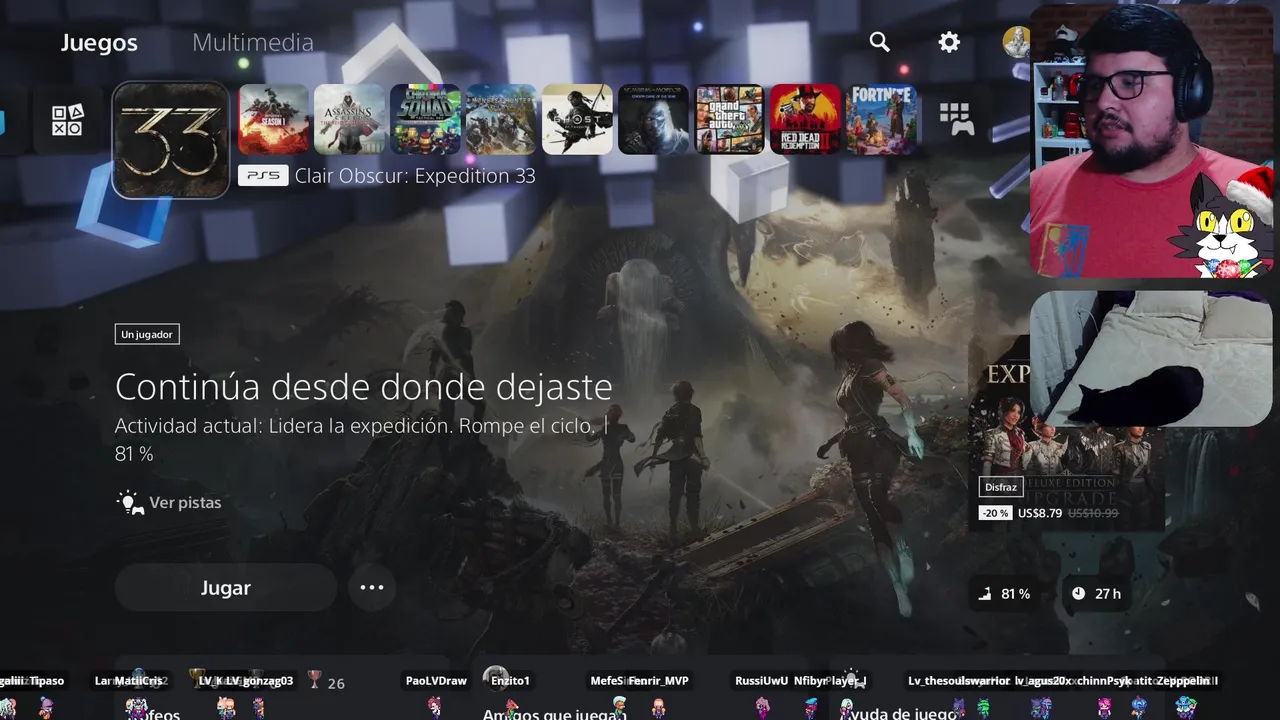Open the game library grid icon
Viewport: 1280px width, 720px height.
[957, 119]
